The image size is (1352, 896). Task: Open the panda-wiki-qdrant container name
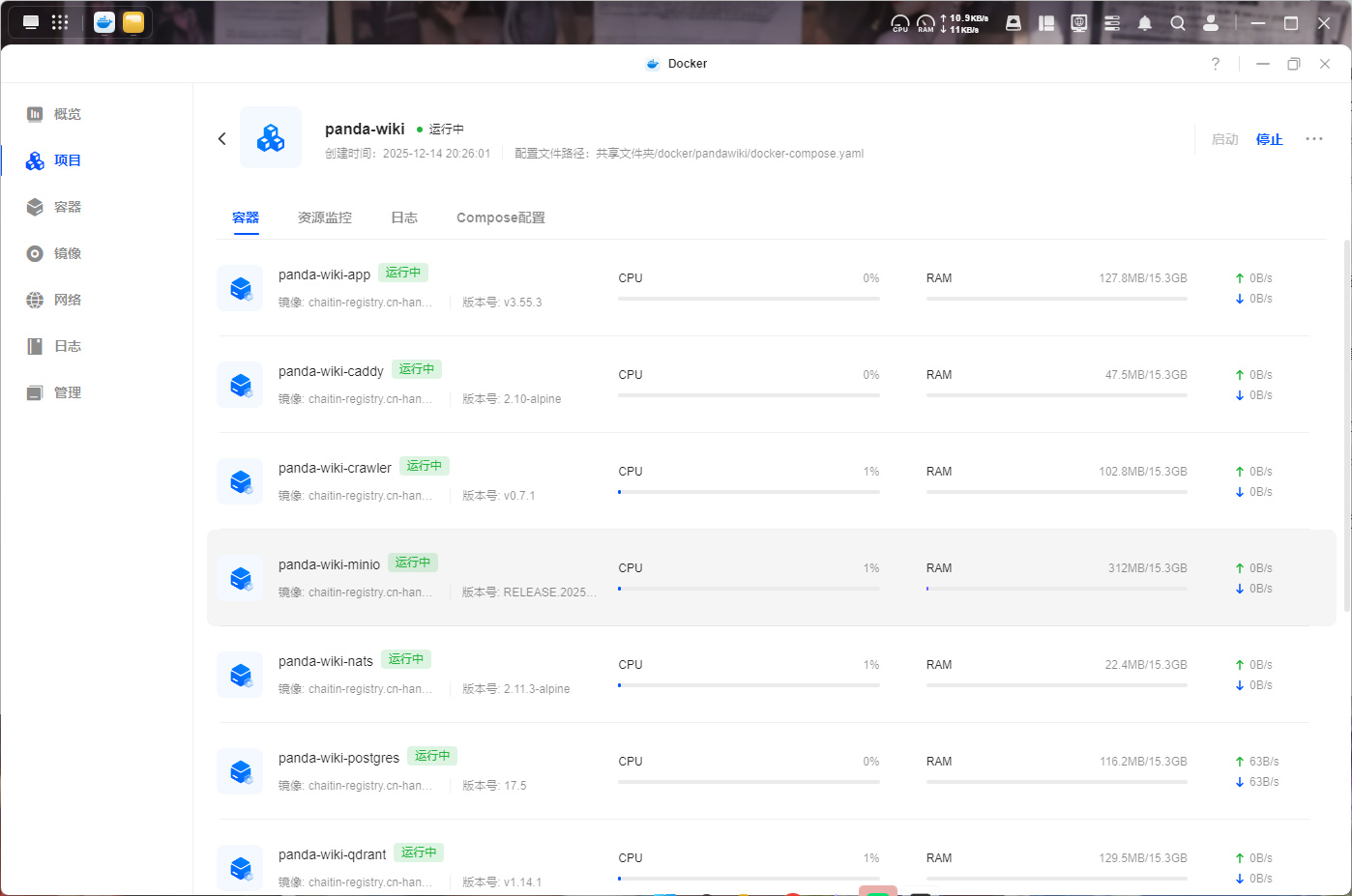[x=333, y=854]
